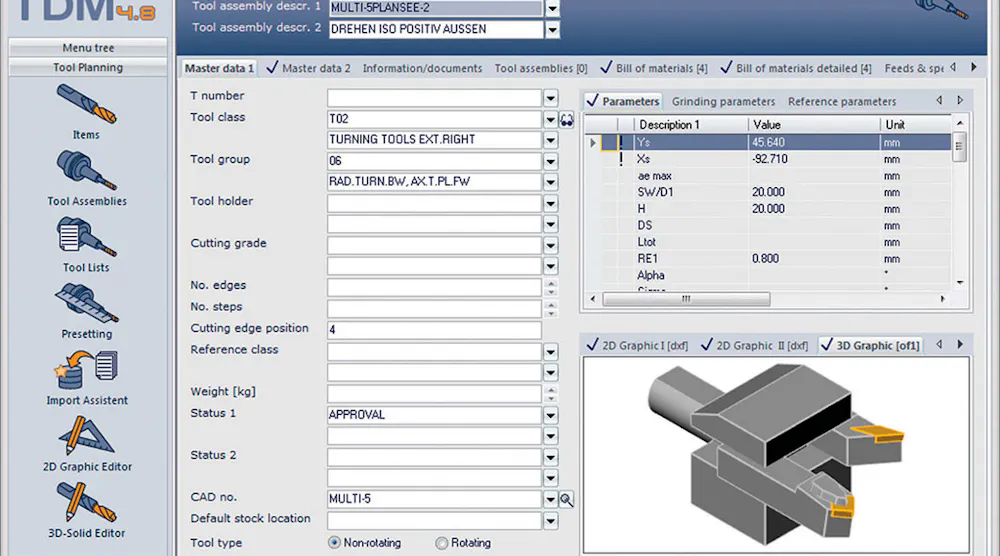Expand Tool assembly descr. 2 dropdown
The height and width of the screenshot is (556, 1000).
coord(552,29)
